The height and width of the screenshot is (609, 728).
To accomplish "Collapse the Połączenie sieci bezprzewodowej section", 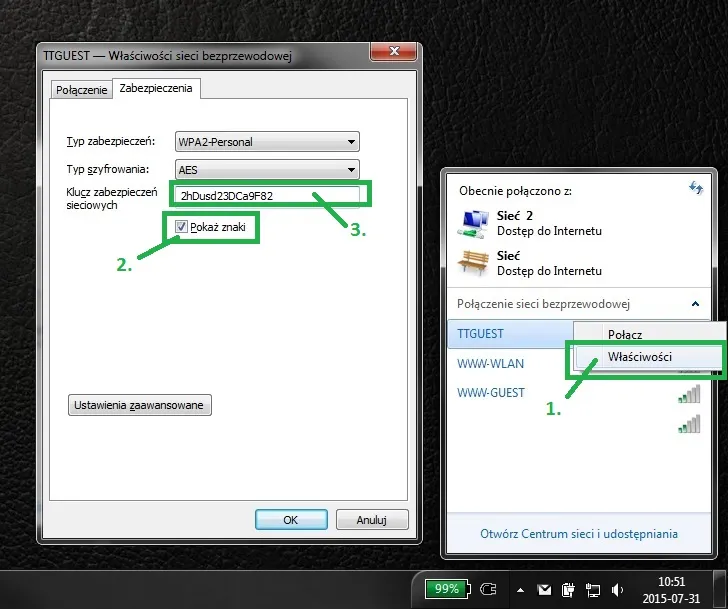I will [695, 304].
